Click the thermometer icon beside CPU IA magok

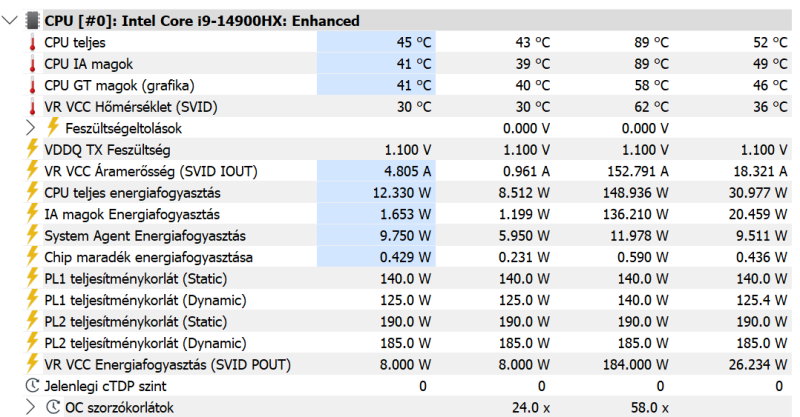[32, 64]
